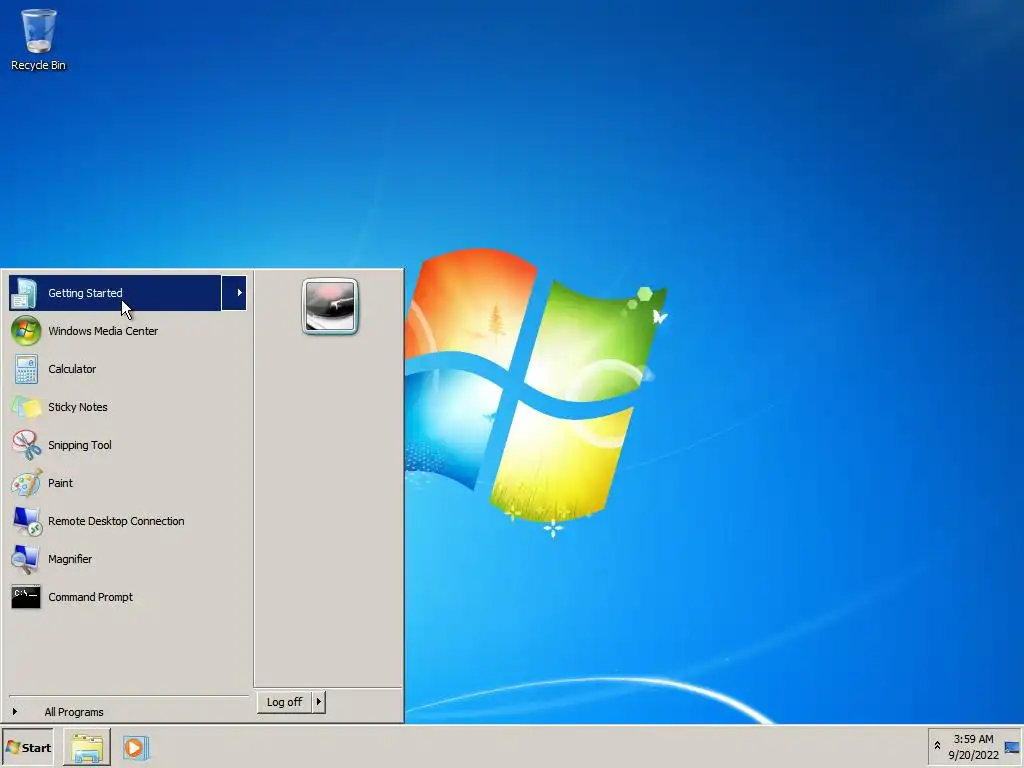This screenshot has height=768, width=1024.
Task: Launch Magnifier from its label
Action: (70, 559)
